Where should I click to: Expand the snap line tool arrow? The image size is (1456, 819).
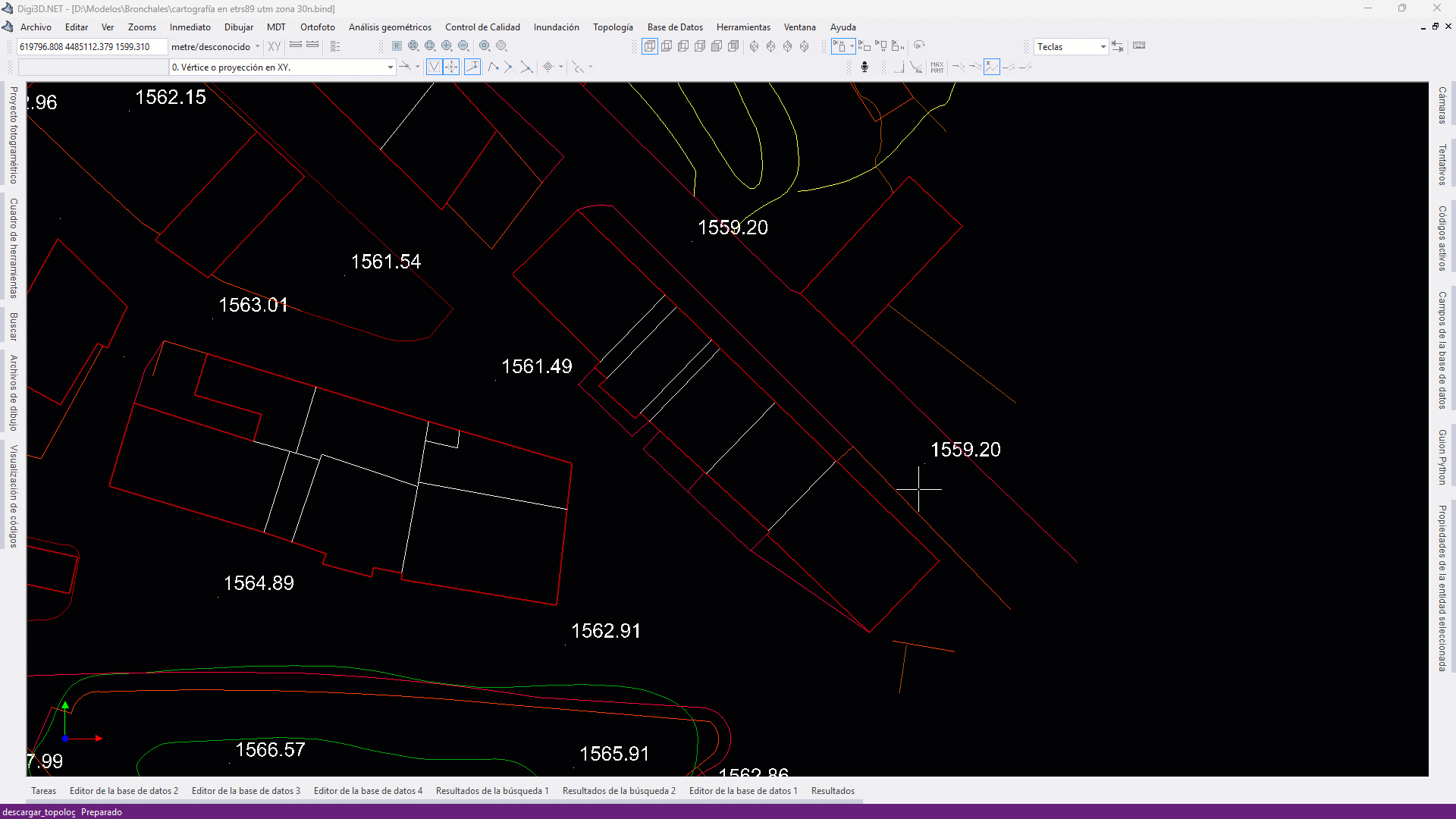pyautogui.click(x=417, y=67)
